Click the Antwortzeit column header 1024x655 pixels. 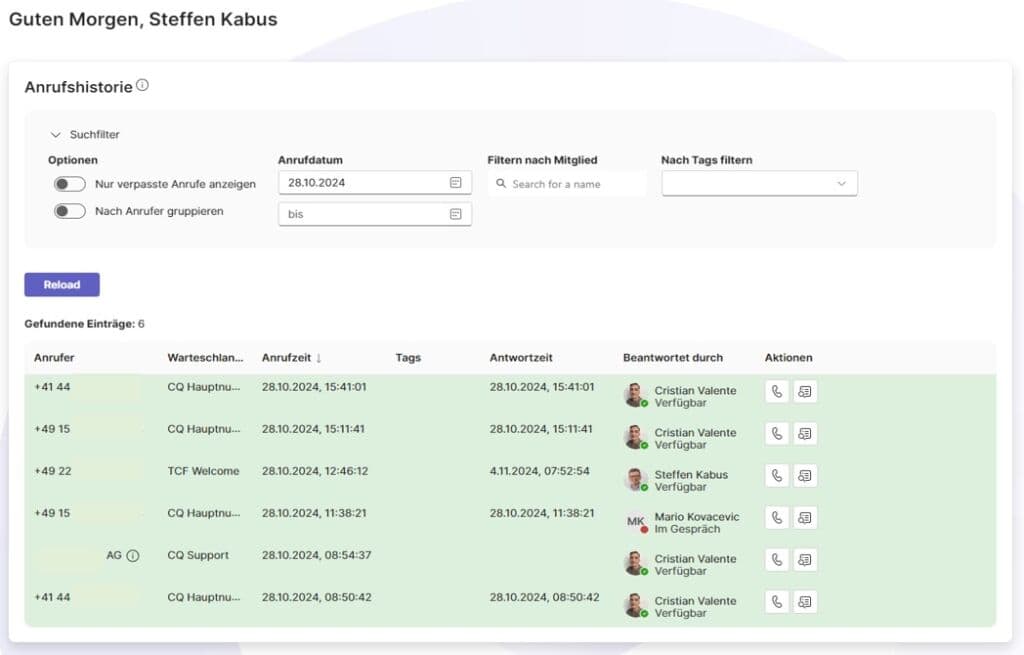(521, 358)
